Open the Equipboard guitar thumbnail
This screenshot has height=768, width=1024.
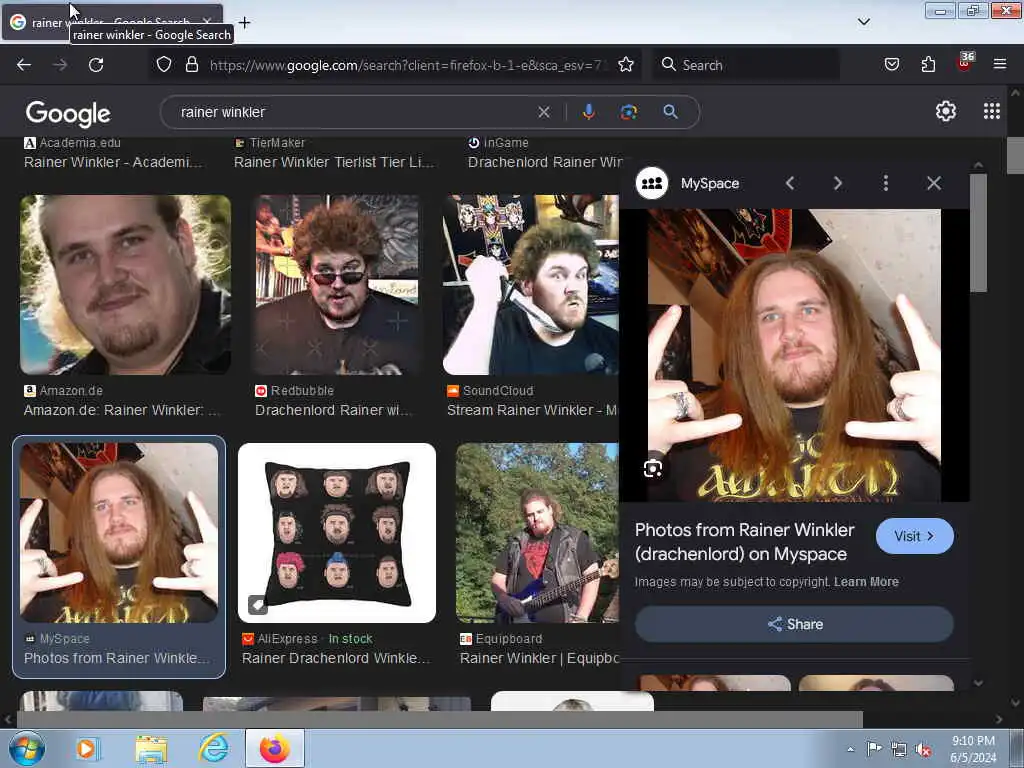pos(537,533)
